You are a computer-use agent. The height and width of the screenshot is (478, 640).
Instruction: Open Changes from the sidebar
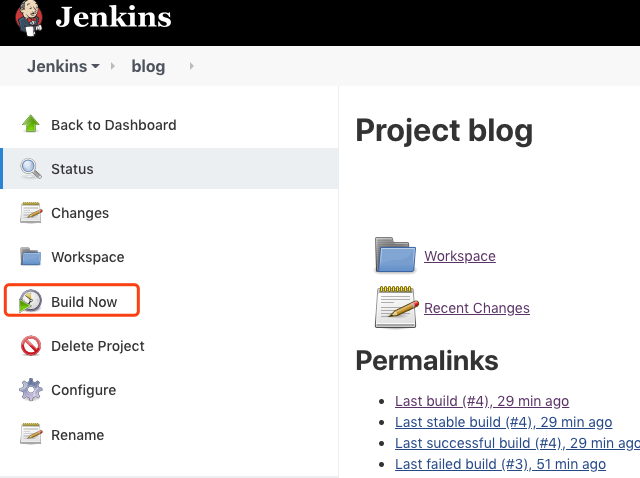pyautogui.click(x=80, y=213)
